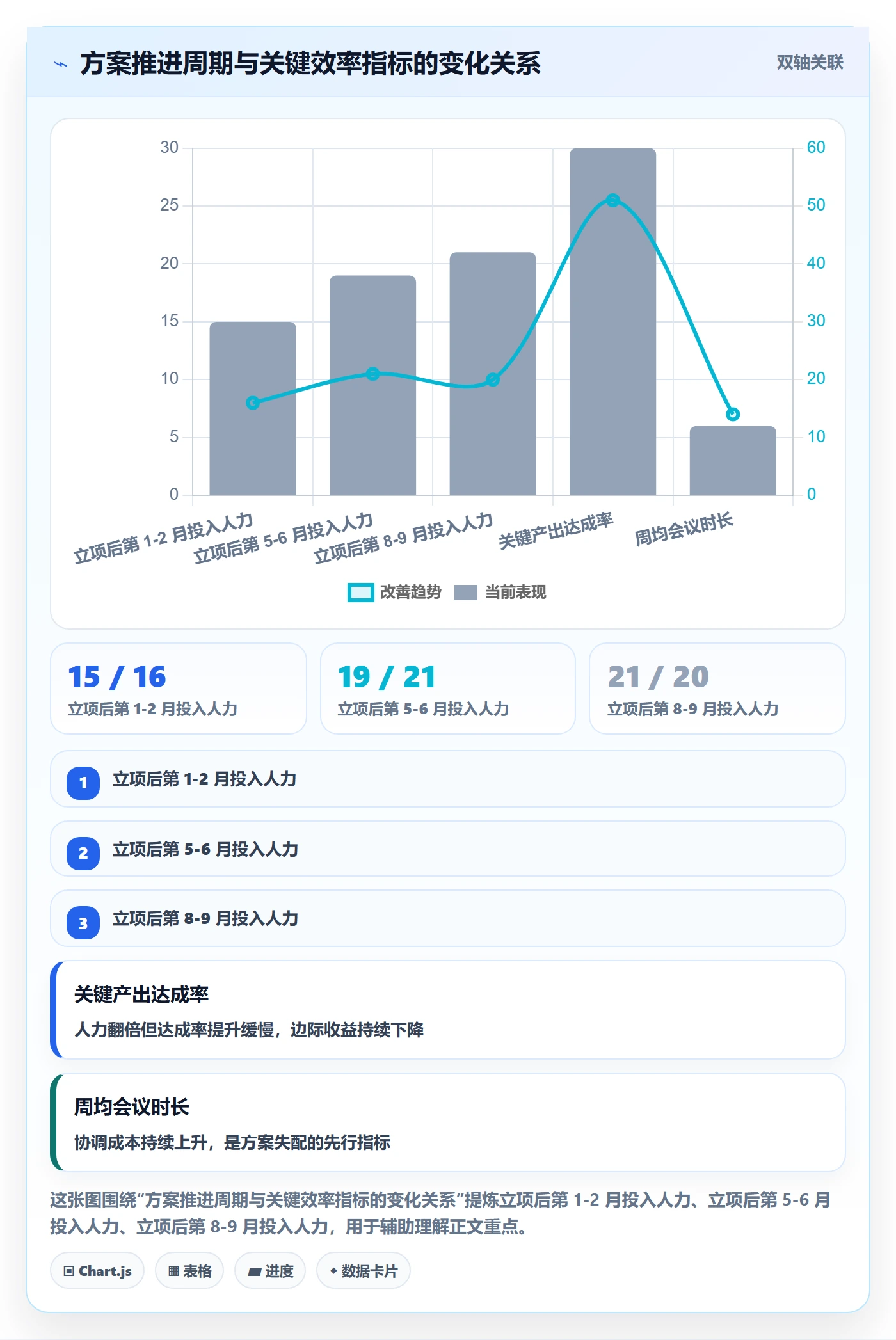896x1340 pixels.
Task: Click the line point at 关键产出达成率 peak
Action: pos(612,200)
